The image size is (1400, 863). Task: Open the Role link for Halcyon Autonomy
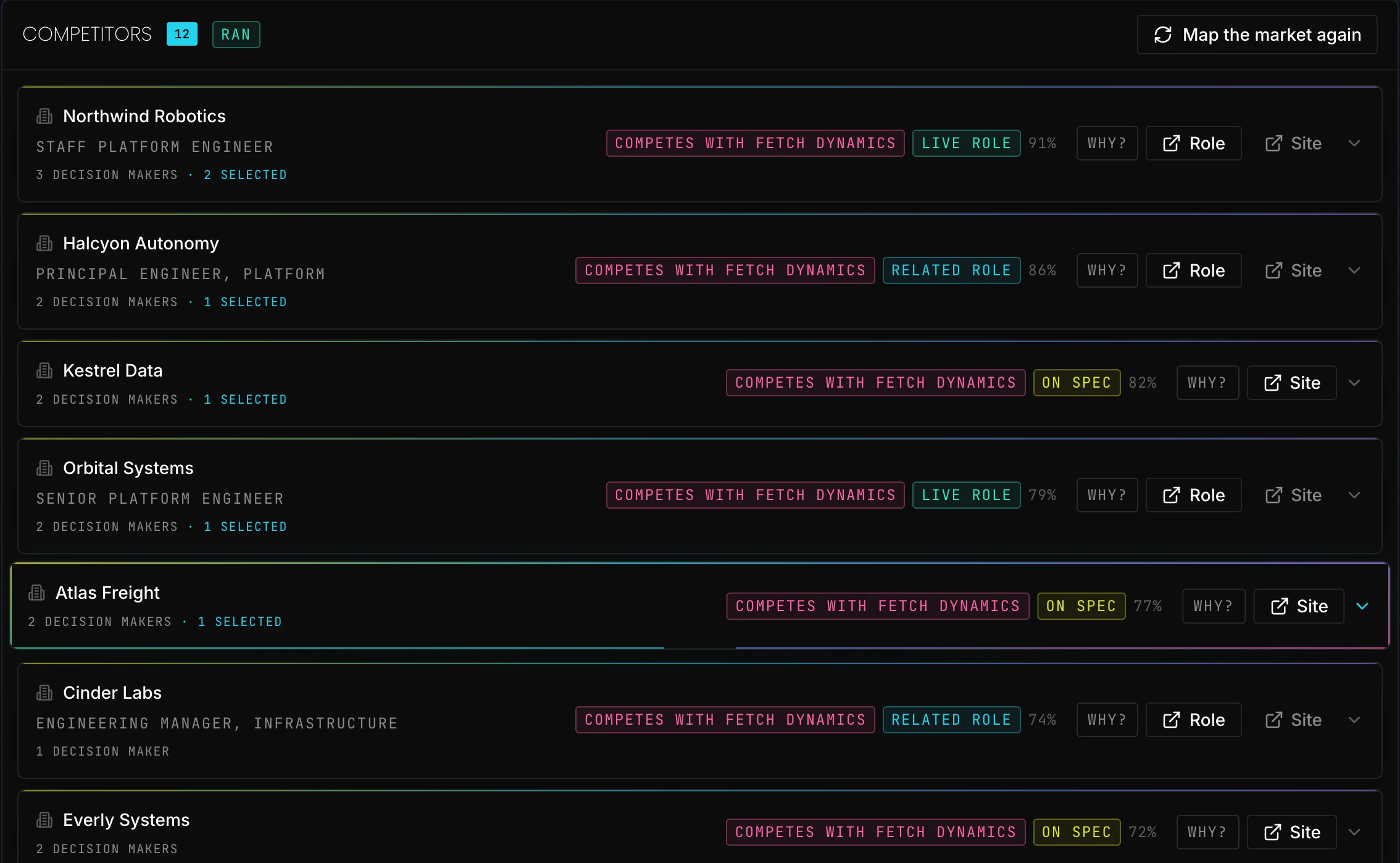click(x=1193, y=270)
